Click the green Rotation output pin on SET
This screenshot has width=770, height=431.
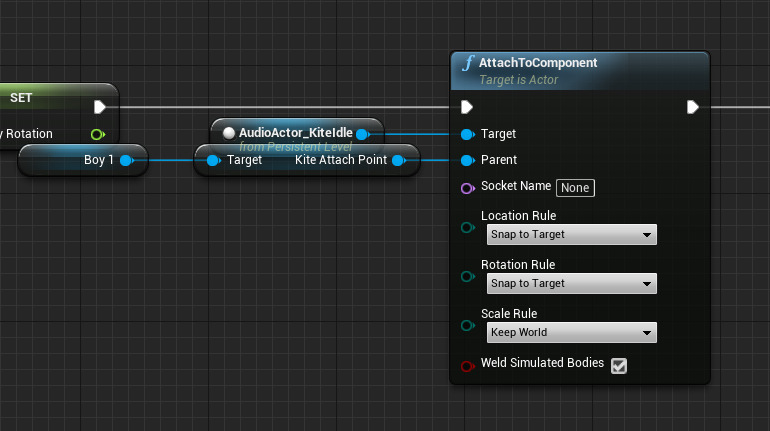[x=97, y=134]
